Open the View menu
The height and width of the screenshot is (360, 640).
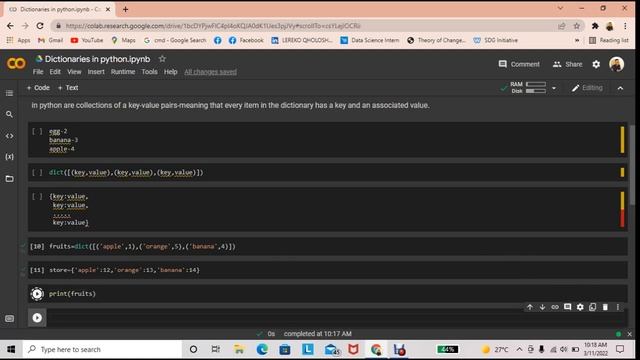tap(74, 72)
